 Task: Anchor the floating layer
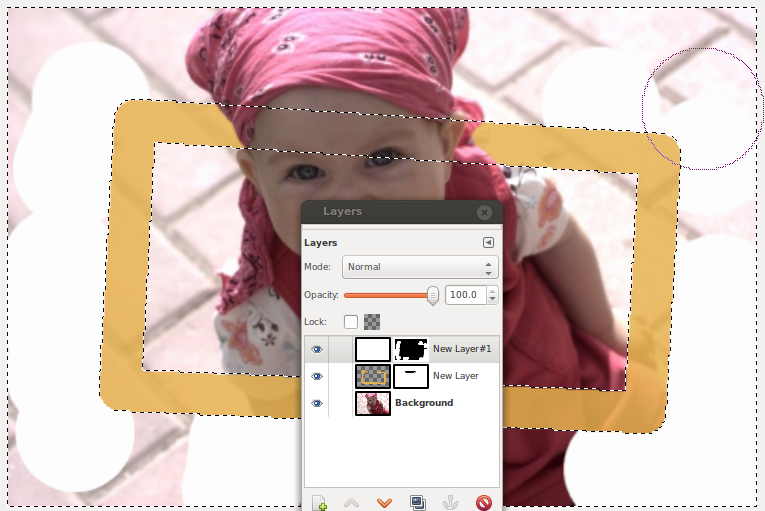tap(450, 502)
